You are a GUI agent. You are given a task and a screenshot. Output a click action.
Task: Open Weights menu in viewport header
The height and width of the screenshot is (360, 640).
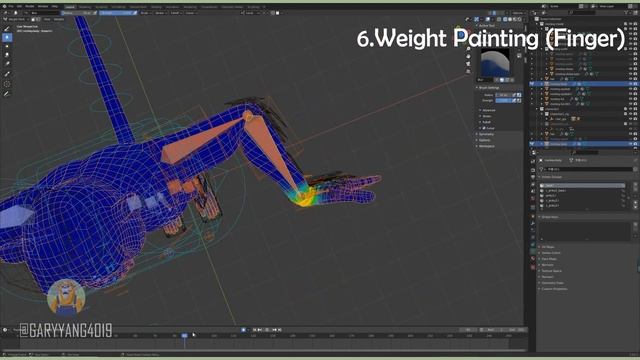click(x=59, y=19)
